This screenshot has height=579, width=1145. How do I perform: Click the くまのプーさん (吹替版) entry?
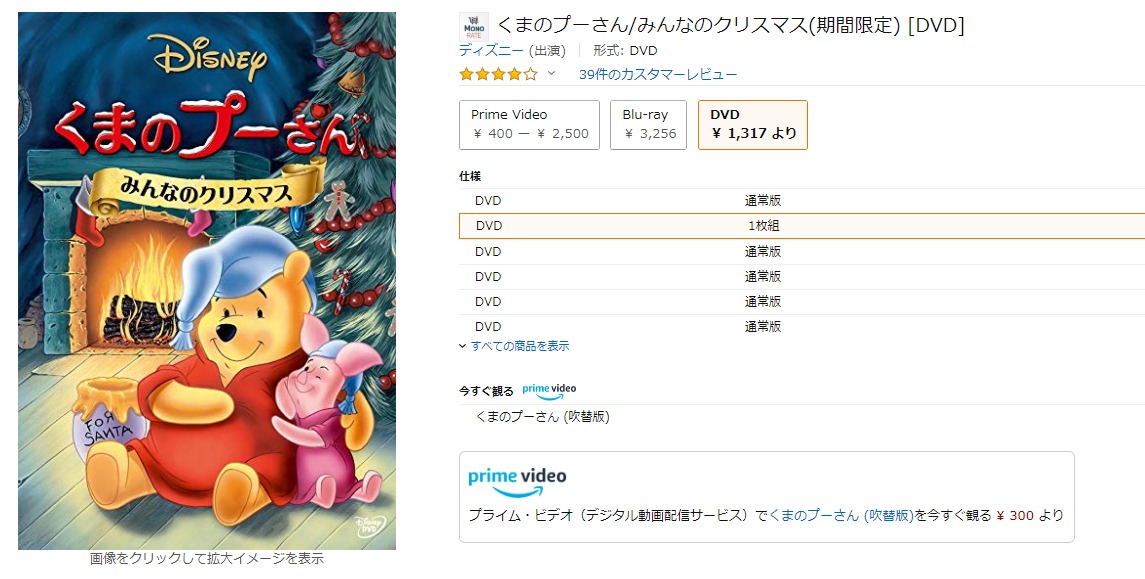(x=542, y=417)
